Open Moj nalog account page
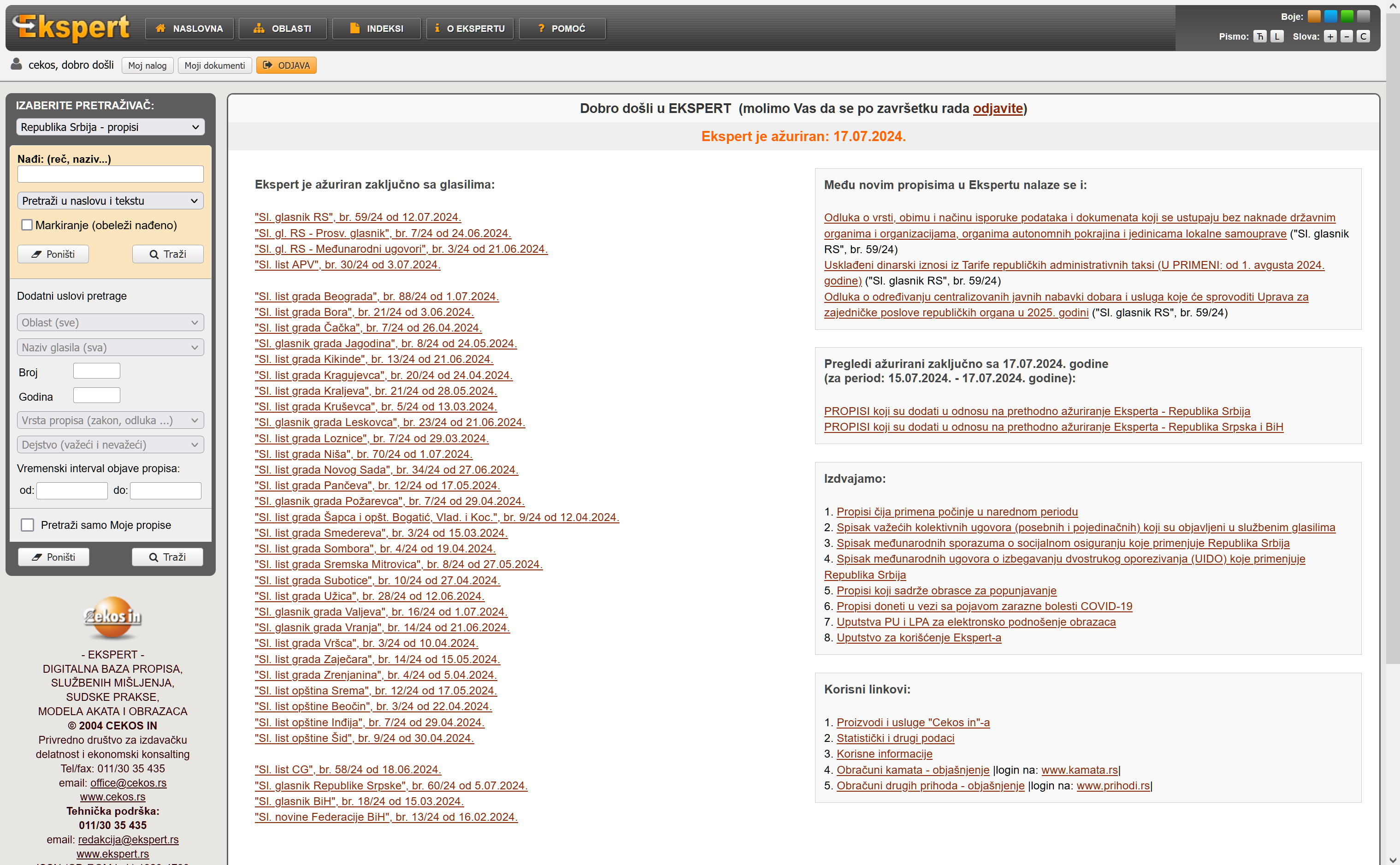The height and width of the screenshot is (865, 1400). pos(148,65)
